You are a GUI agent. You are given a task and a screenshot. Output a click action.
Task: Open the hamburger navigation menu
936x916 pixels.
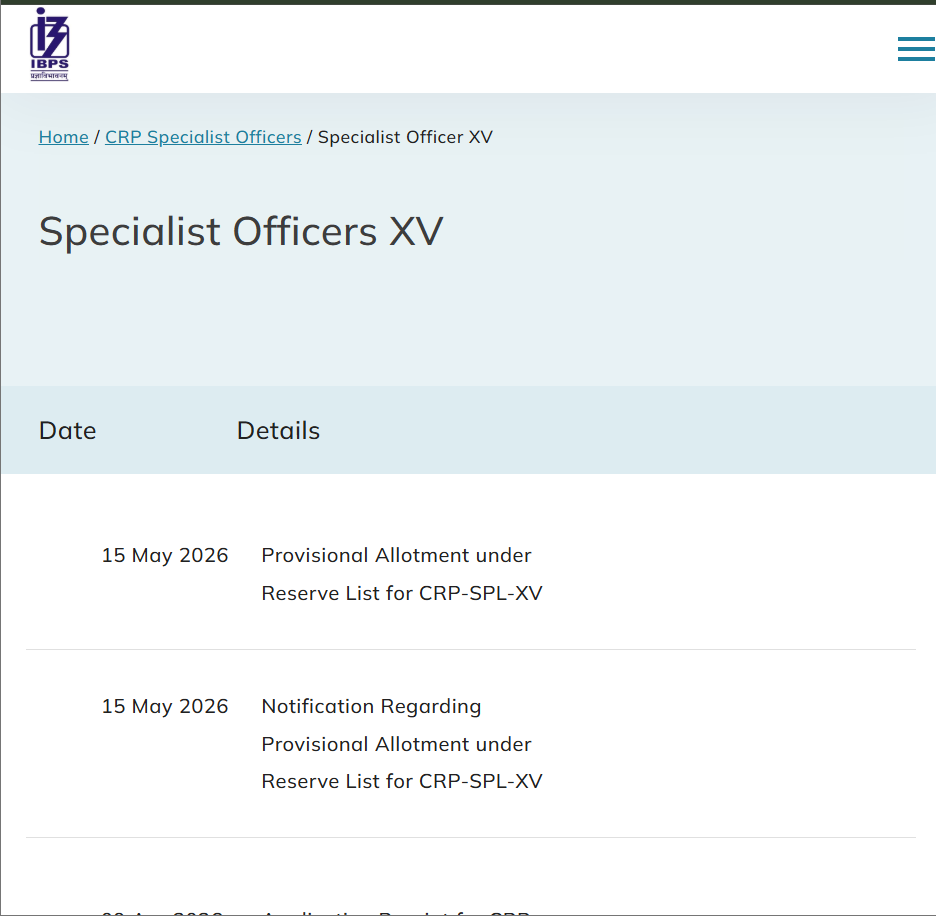(916, 49)
